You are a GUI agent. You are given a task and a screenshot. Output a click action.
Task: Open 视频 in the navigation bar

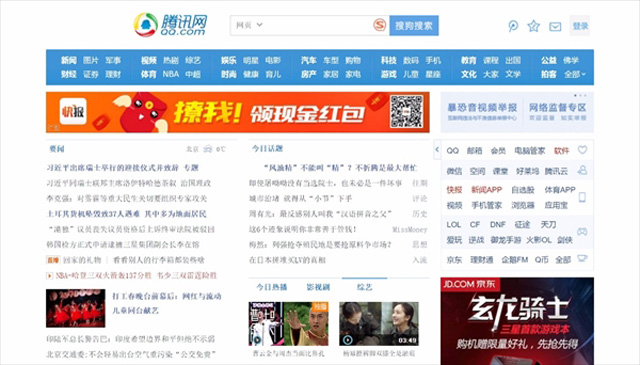pos(149,60)
